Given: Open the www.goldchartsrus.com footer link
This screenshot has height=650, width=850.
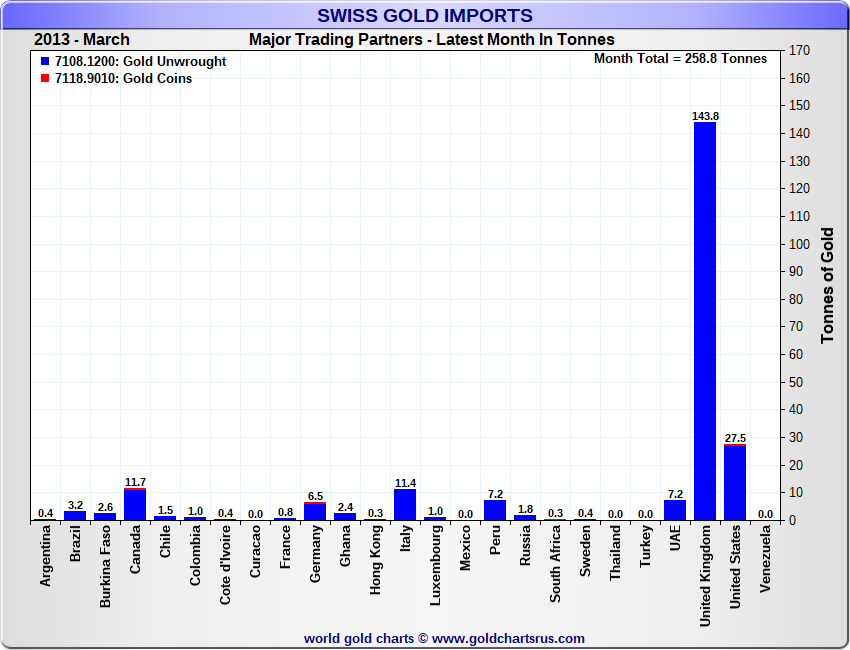Looking at the screenshot, I should [508, 638].
